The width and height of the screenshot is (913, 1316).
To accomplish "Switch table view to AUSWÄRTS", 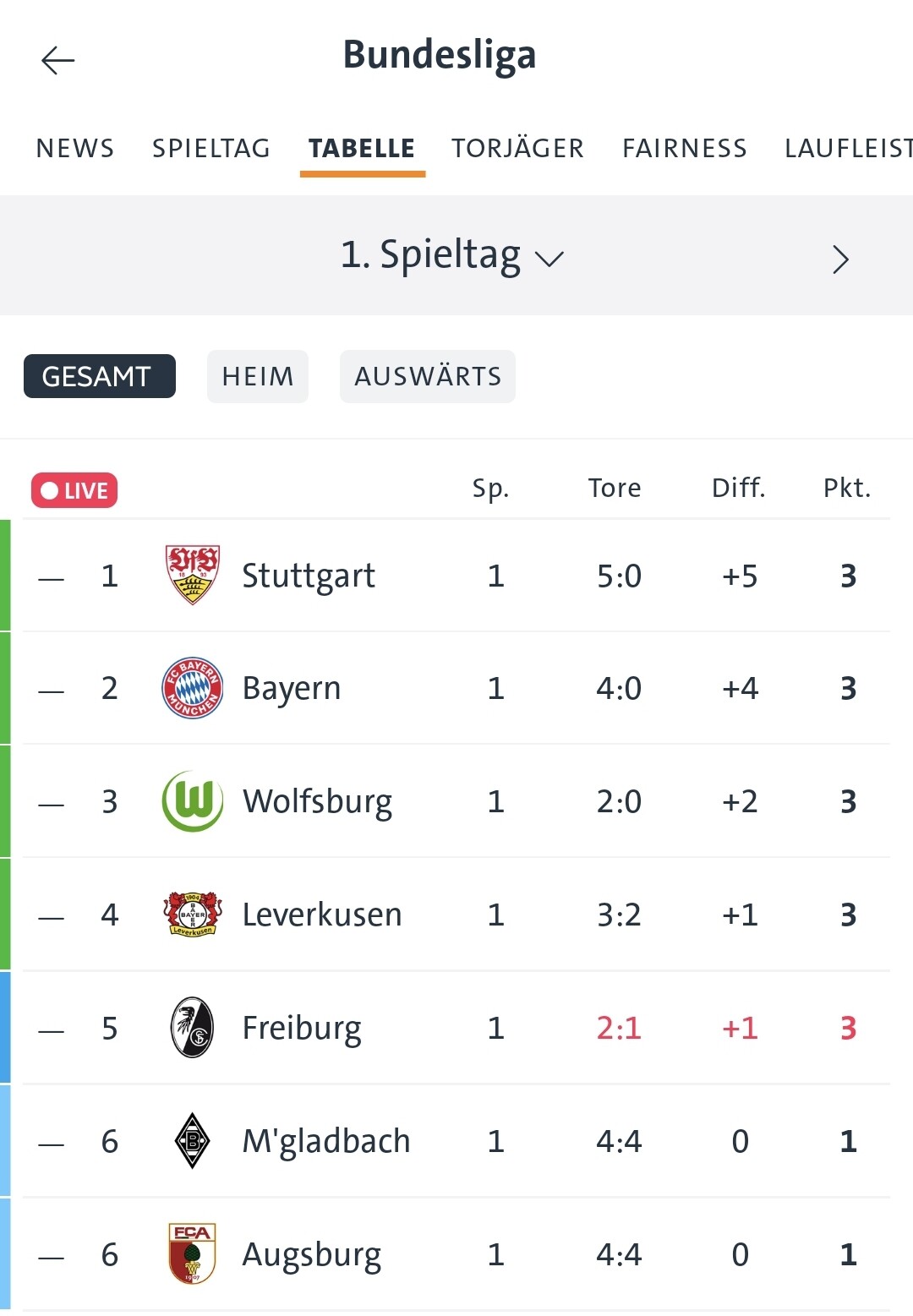I will (x=428, y=376).
